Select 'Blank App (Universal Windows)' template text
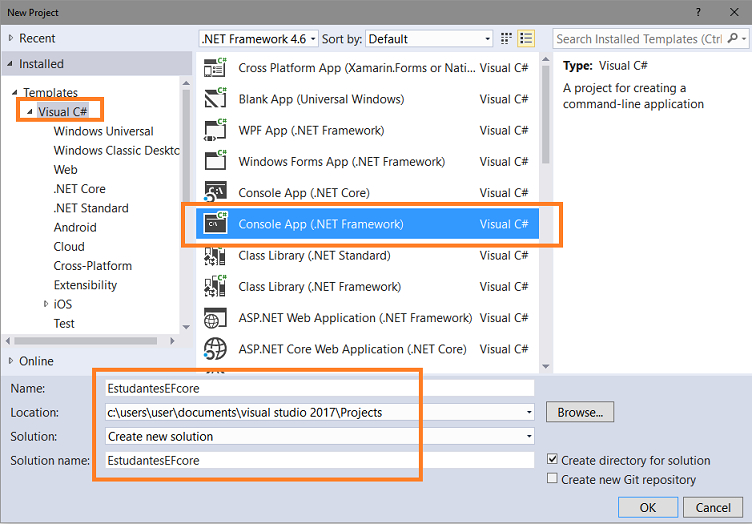Image resolution: width=752 pixels, height=524 pixels. click(x=321, y=99)
